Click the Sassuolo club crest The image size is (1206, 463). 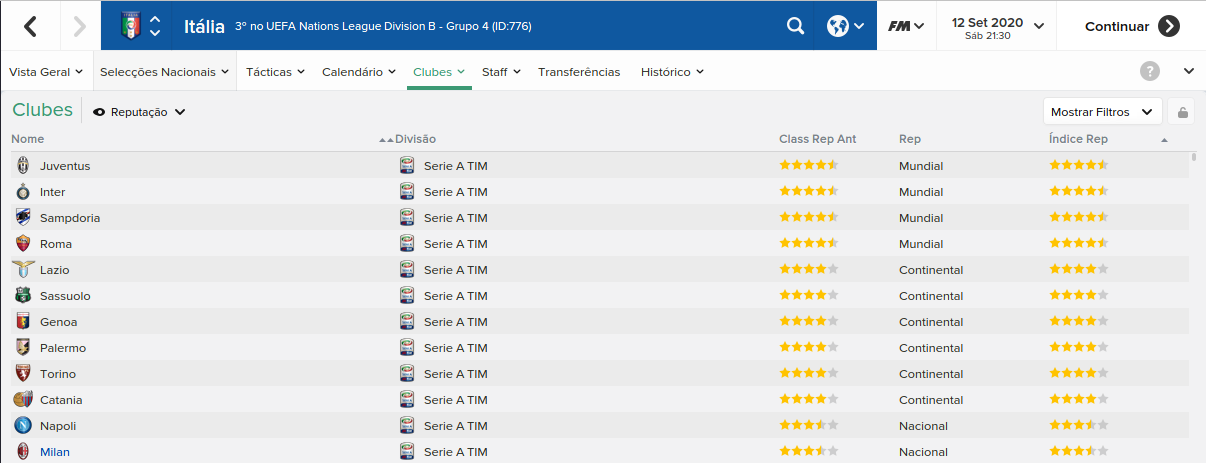click(x=23, y=295)
